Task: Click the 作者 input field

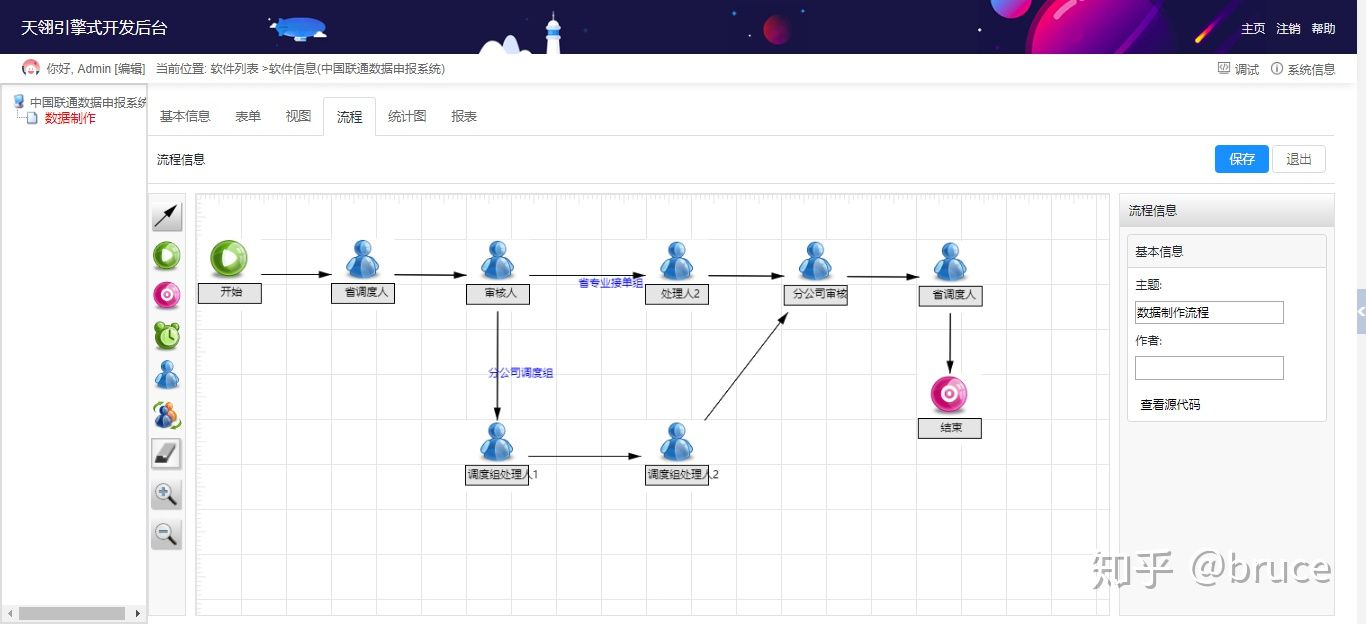Action: tap(1208, 368)
